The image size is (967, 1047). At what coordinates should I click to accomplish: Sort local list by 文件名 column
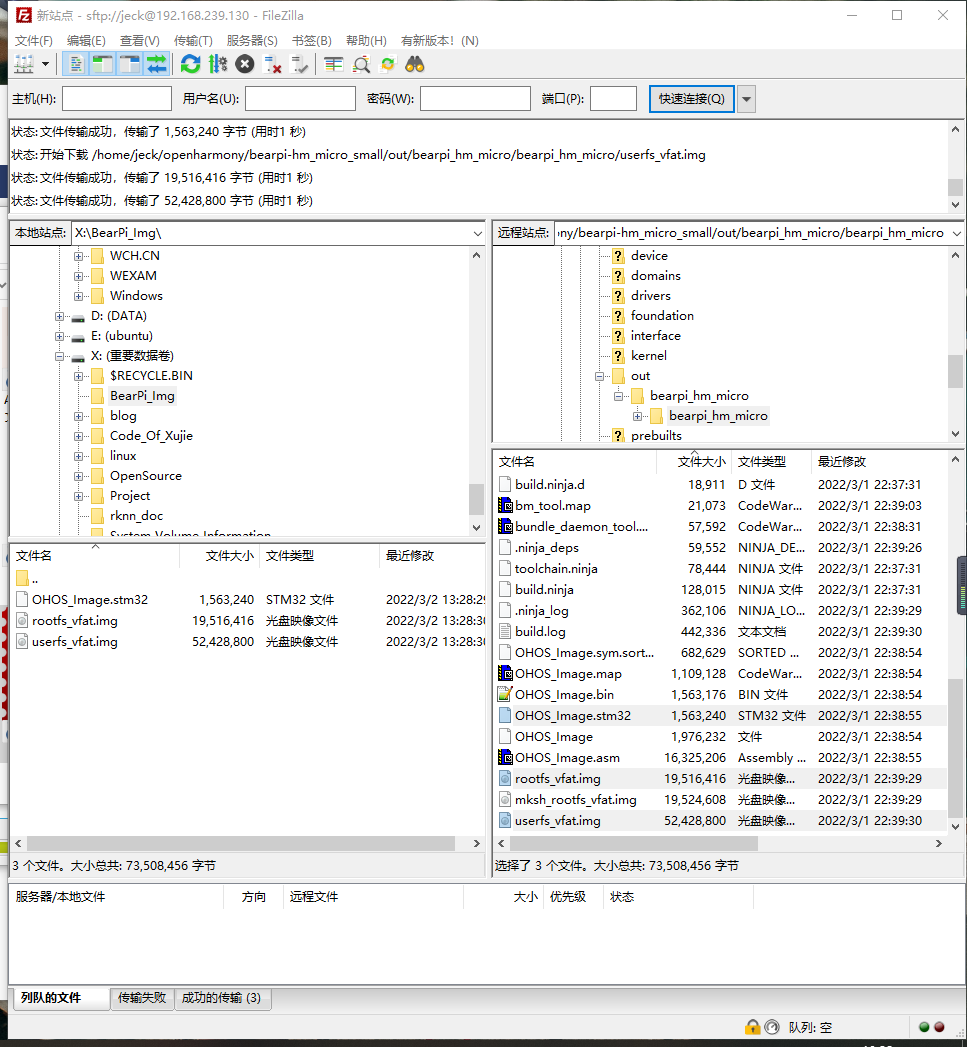(95, 556)
